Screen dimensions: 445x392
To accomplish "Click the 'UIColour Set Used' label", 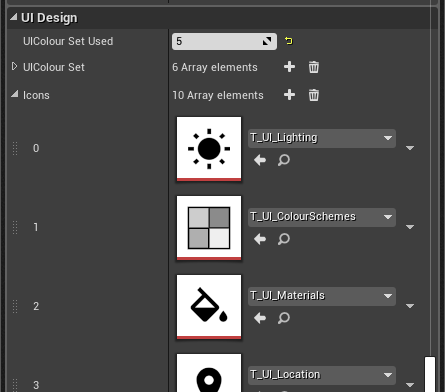I will (x=68, y=41).
